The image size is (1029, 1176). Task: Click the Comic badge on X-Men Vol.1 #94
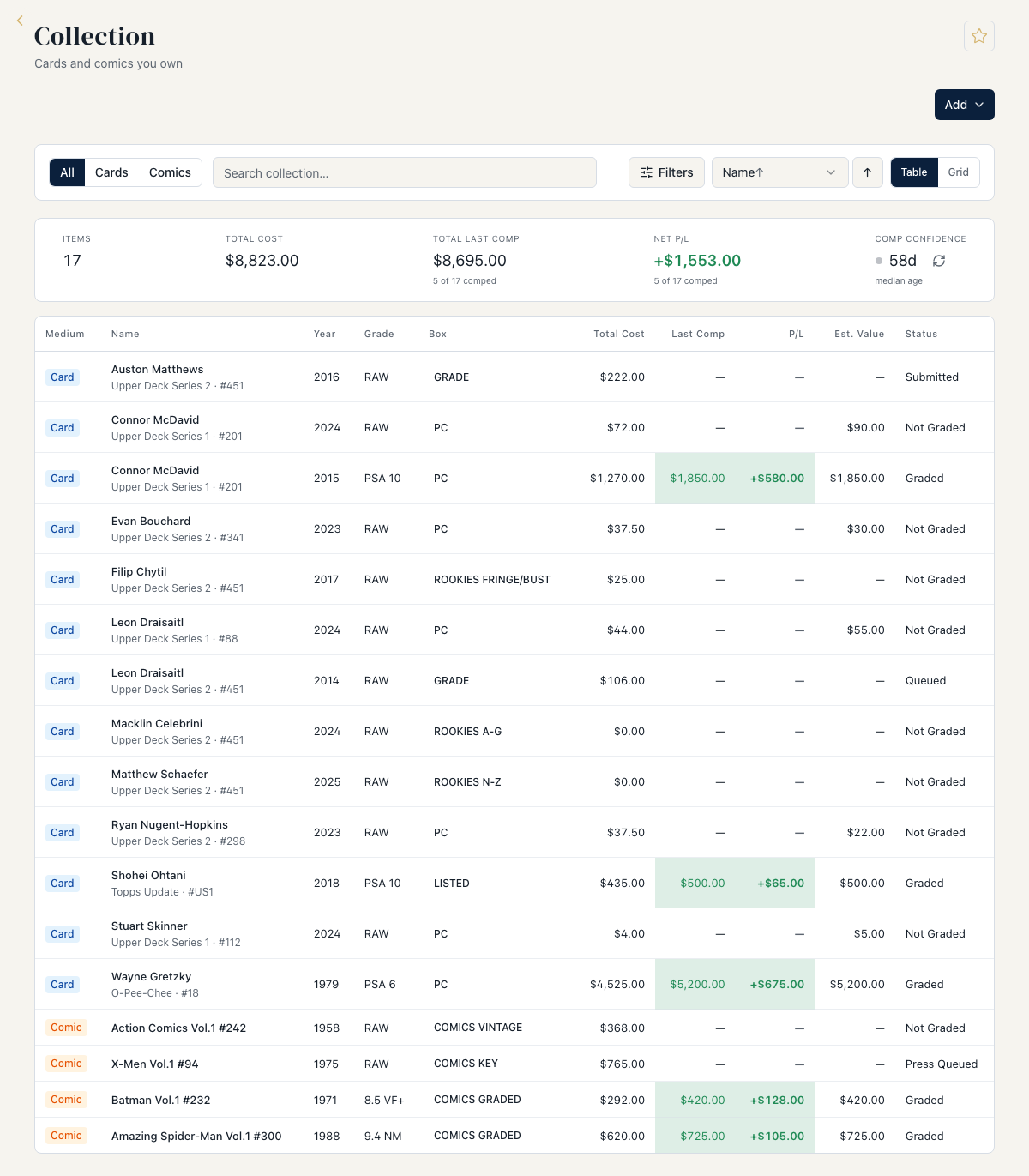66,1064
